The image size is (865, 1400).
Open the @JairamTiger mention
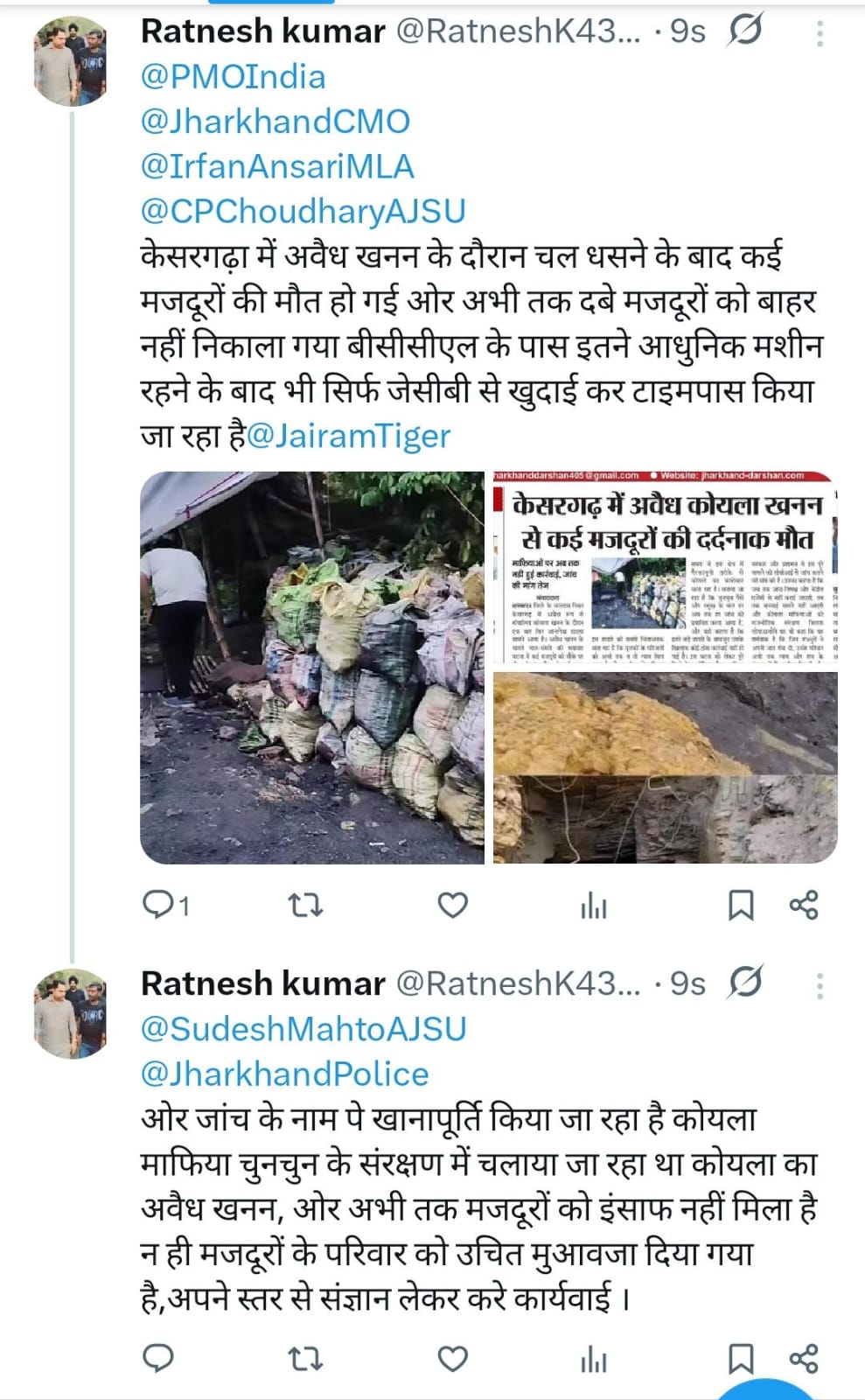pyautogui.click(x=349, y=436)
